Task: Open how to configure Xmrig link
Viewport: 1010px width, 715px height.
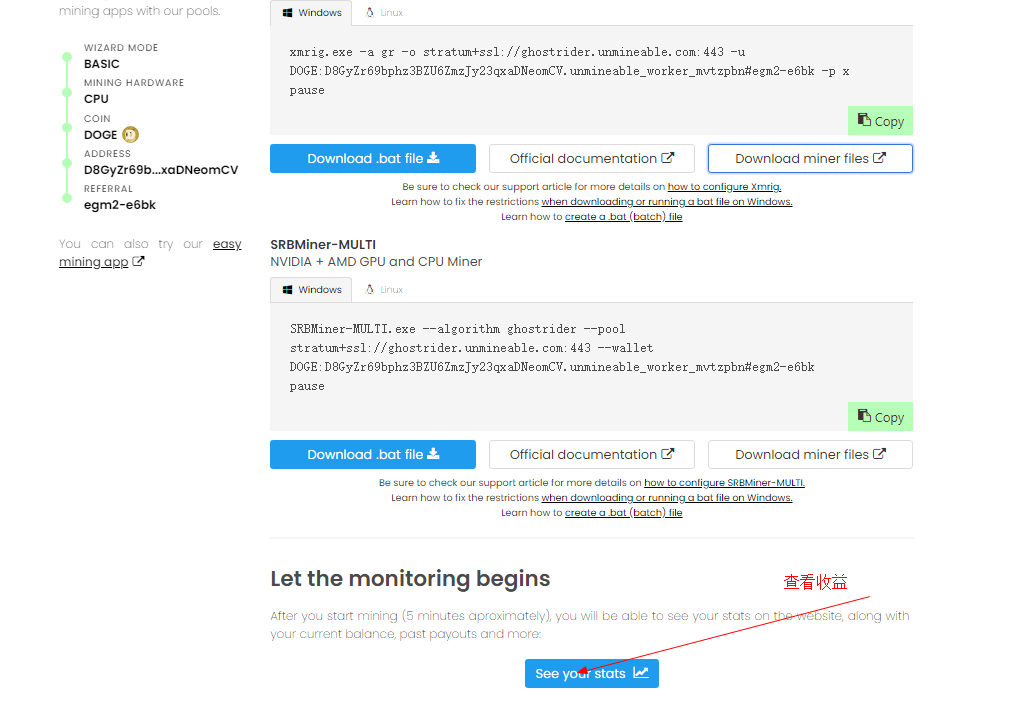Action: 724,187
